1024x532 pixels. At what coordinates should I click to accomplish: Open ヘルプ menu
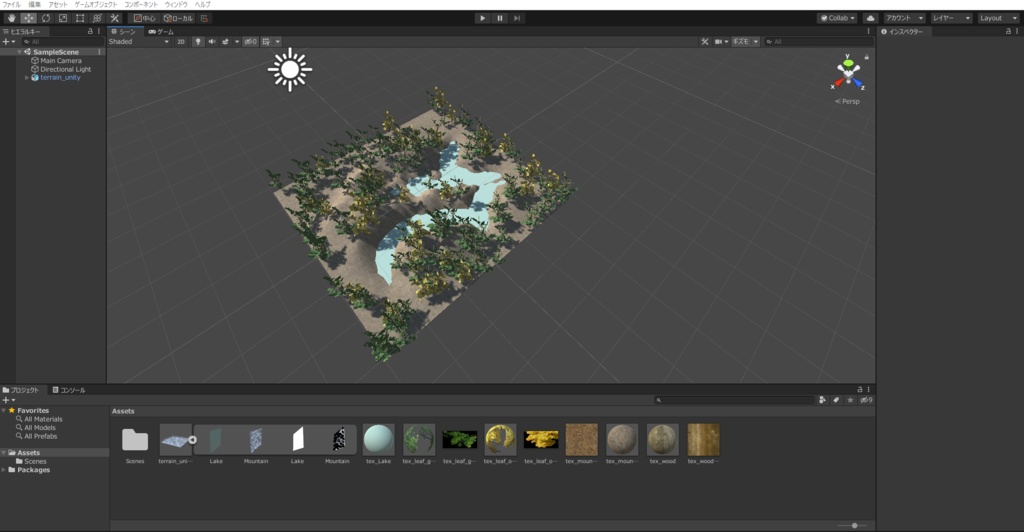pyautogui.click(x=202, y=5)
